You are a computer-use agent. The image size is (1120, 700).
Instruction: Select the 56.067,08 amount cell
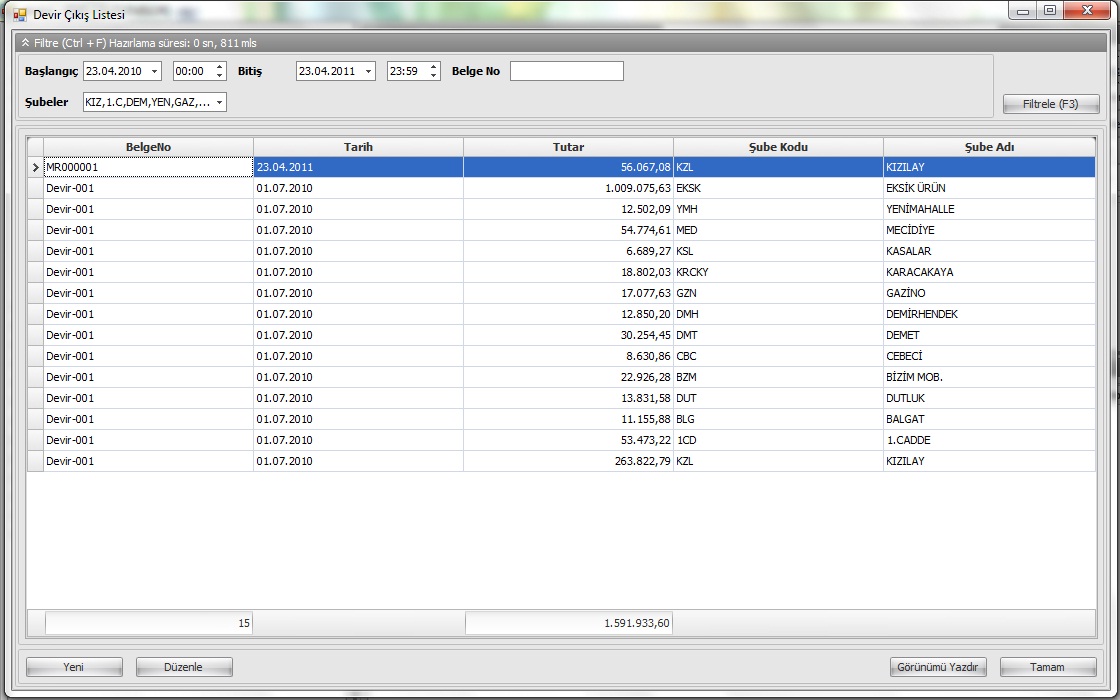tap(569, 167)
